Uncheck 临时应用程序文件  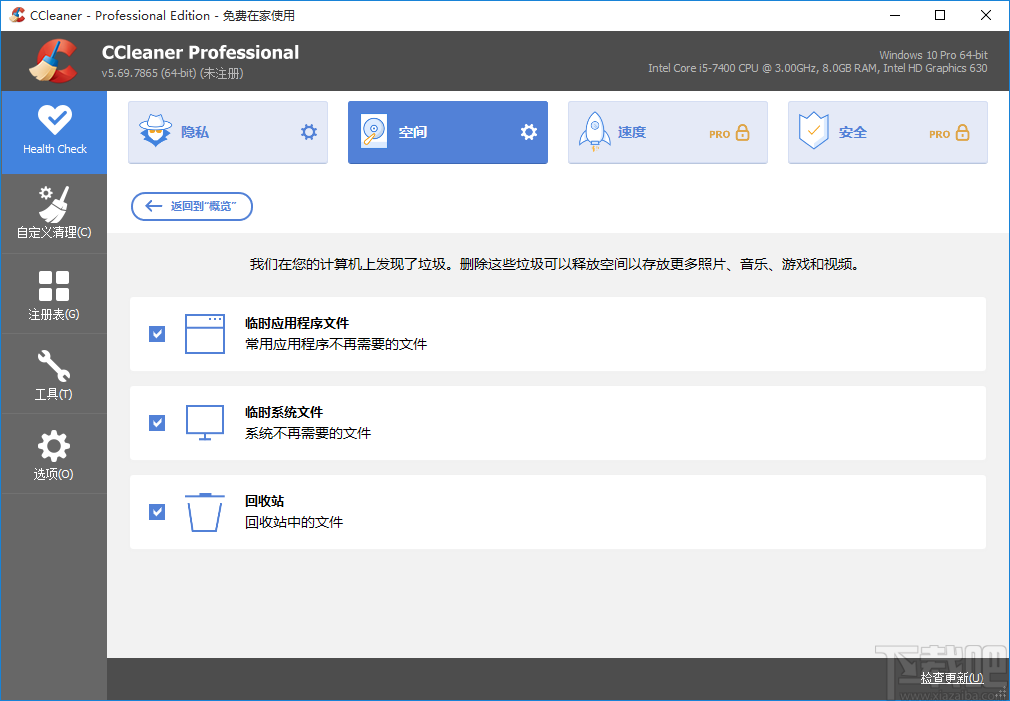(x=156, y=334)
